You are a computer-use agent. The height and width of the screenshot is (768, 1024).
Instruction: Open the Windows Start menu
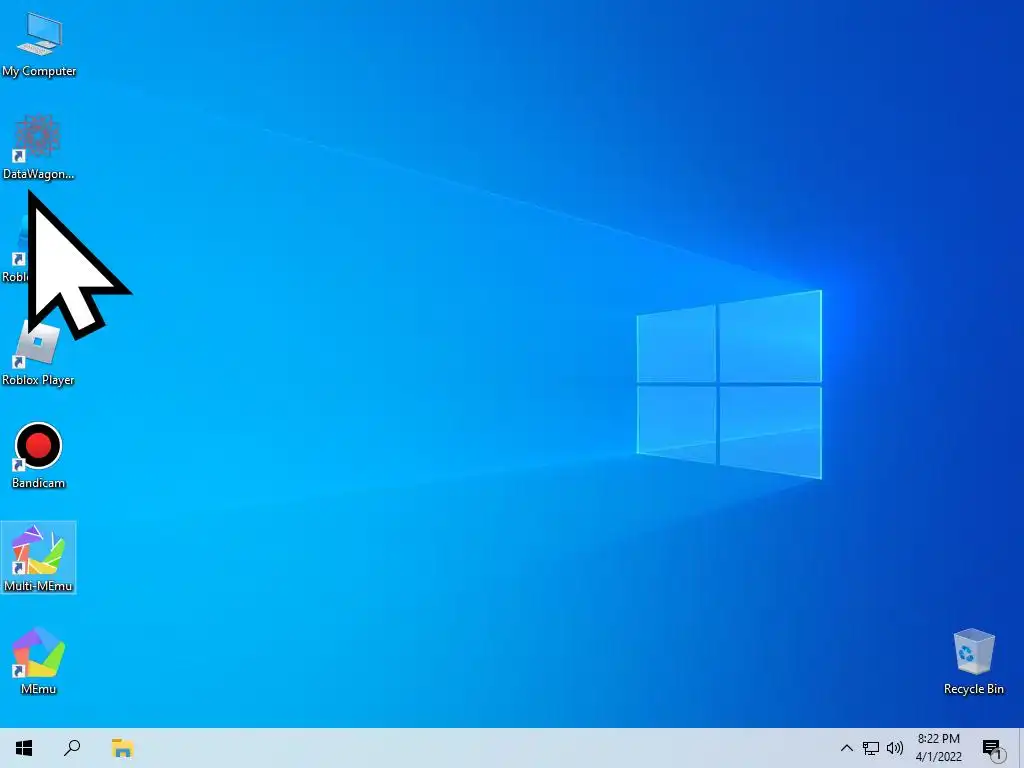pyautogui.click(x=24, y=748)
